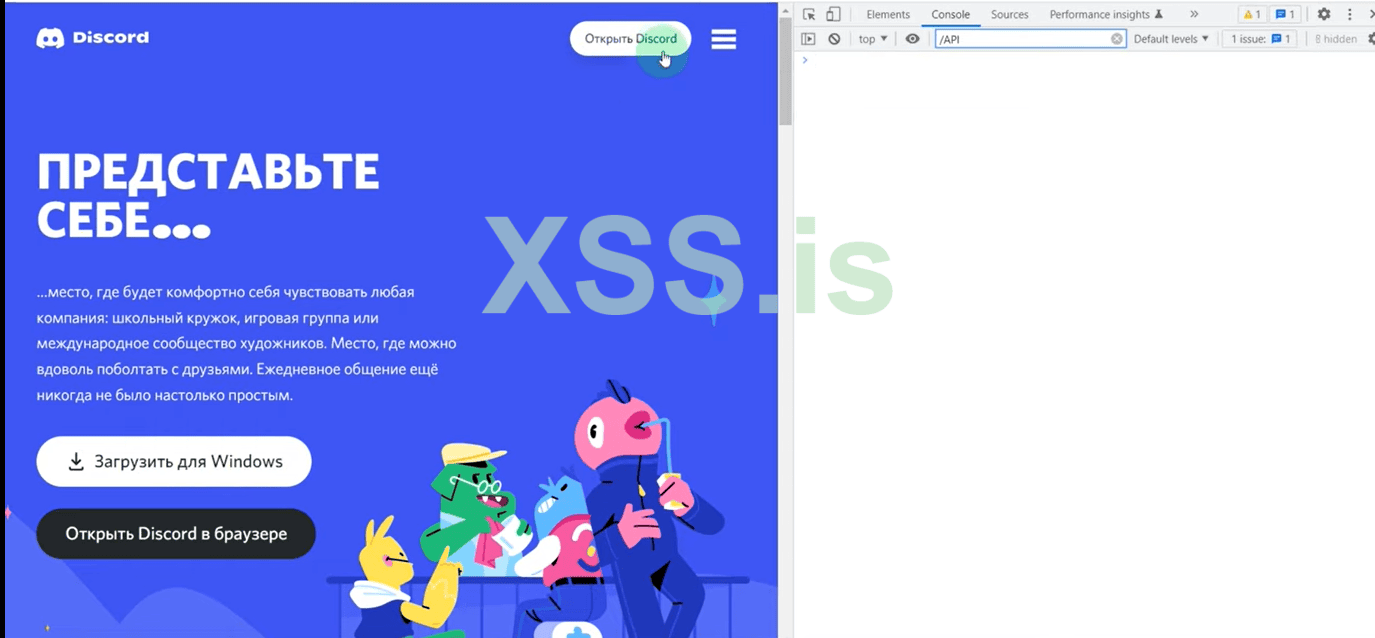Open the DevTools three-dot menu

pyautogui.click(x=1349, y=14)
